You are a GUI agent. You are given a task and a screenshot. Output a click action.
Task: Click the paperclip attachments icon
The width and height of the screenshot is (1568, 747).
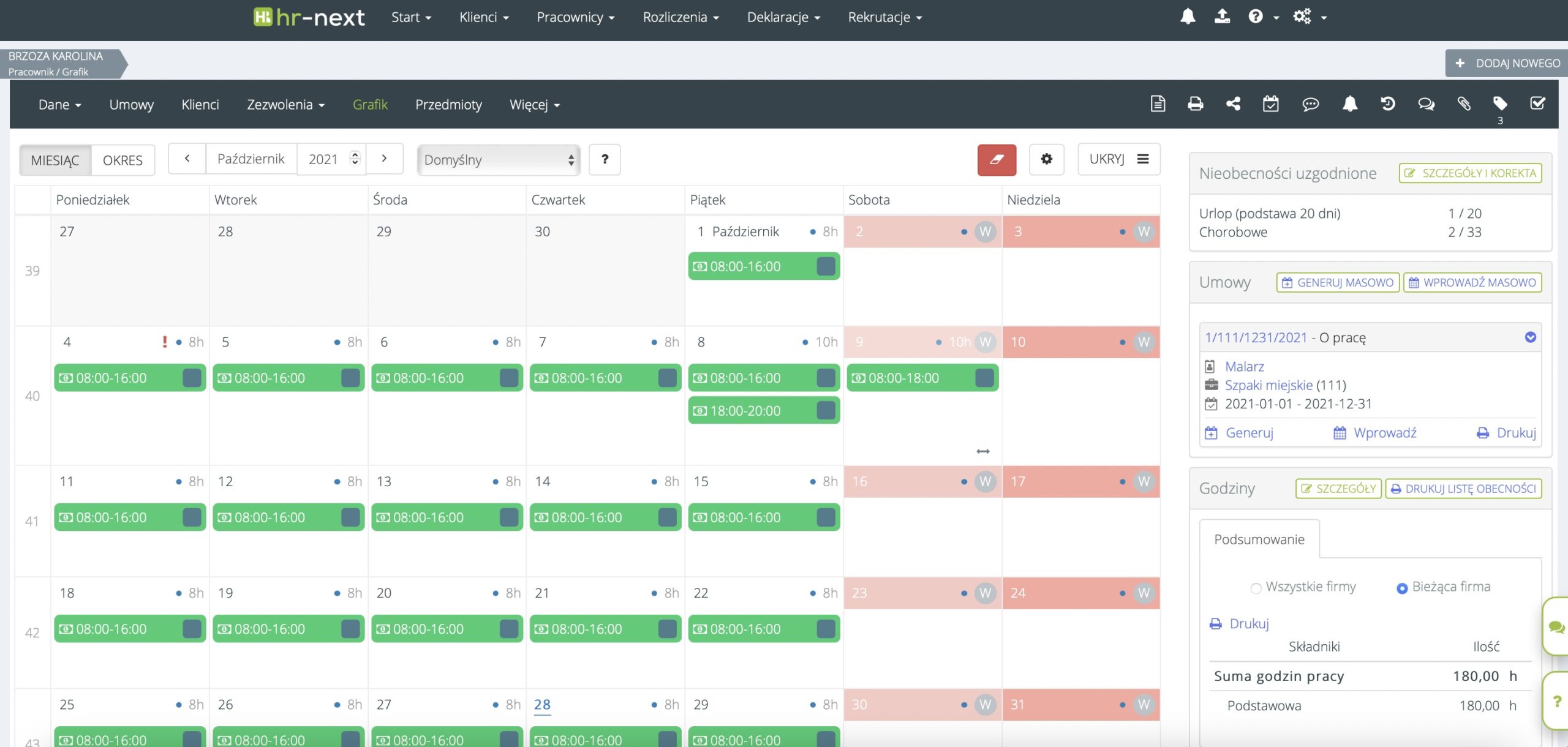pyautogui.click(x=1464, y=104)
